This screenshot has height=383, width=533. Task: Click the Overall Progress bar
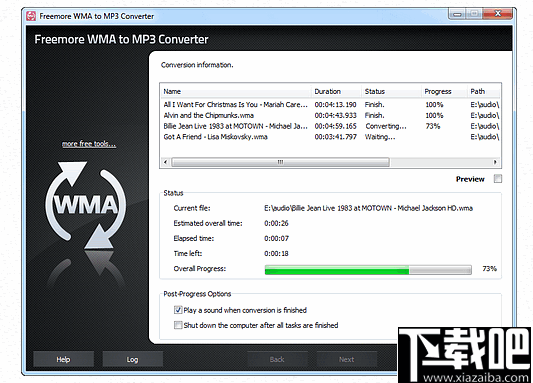point(368,270)
